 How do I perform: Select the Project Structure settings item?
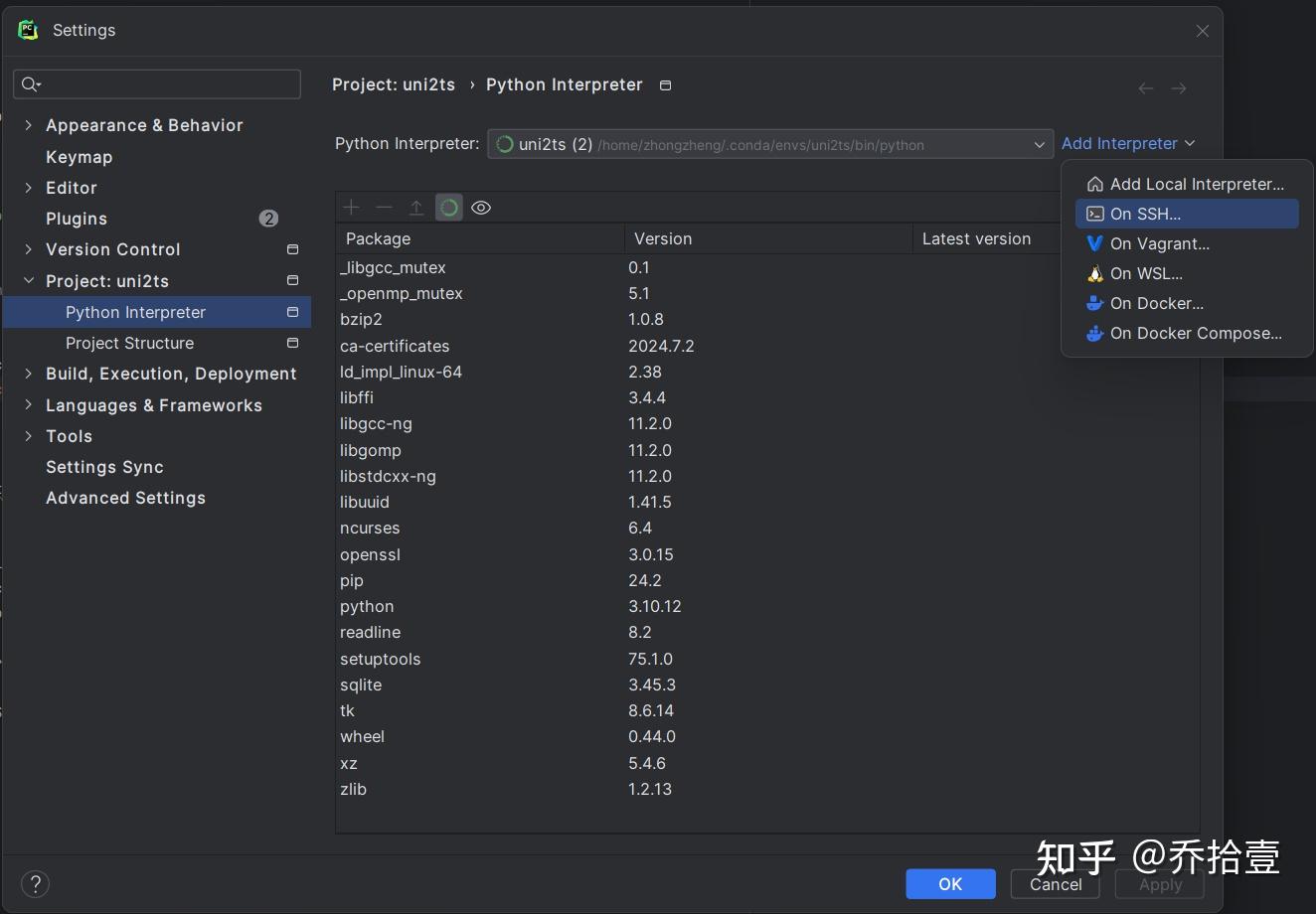pyautogui.click(x=129, y=343)
